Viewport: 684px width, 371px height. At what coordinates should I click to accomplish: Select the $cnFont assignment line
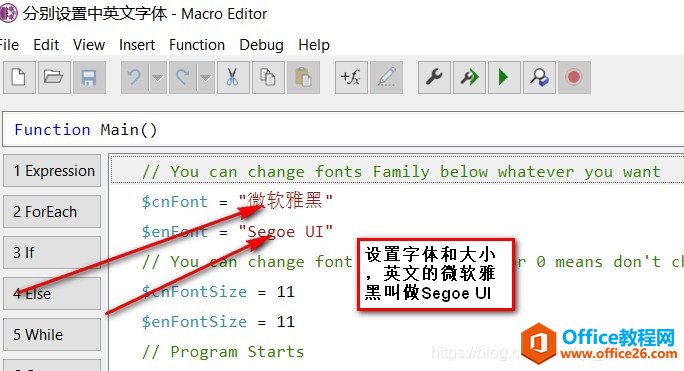[237, 201]
